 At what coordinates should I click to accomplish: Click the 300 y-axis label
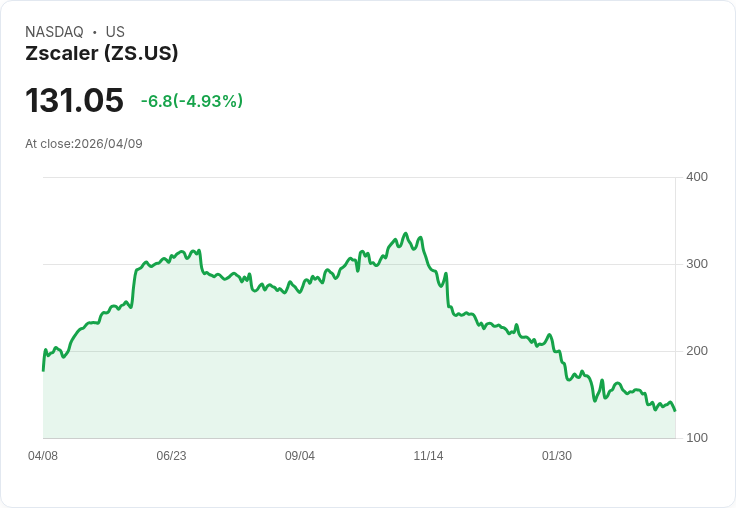pyautogui.click(x=696, y=264)
